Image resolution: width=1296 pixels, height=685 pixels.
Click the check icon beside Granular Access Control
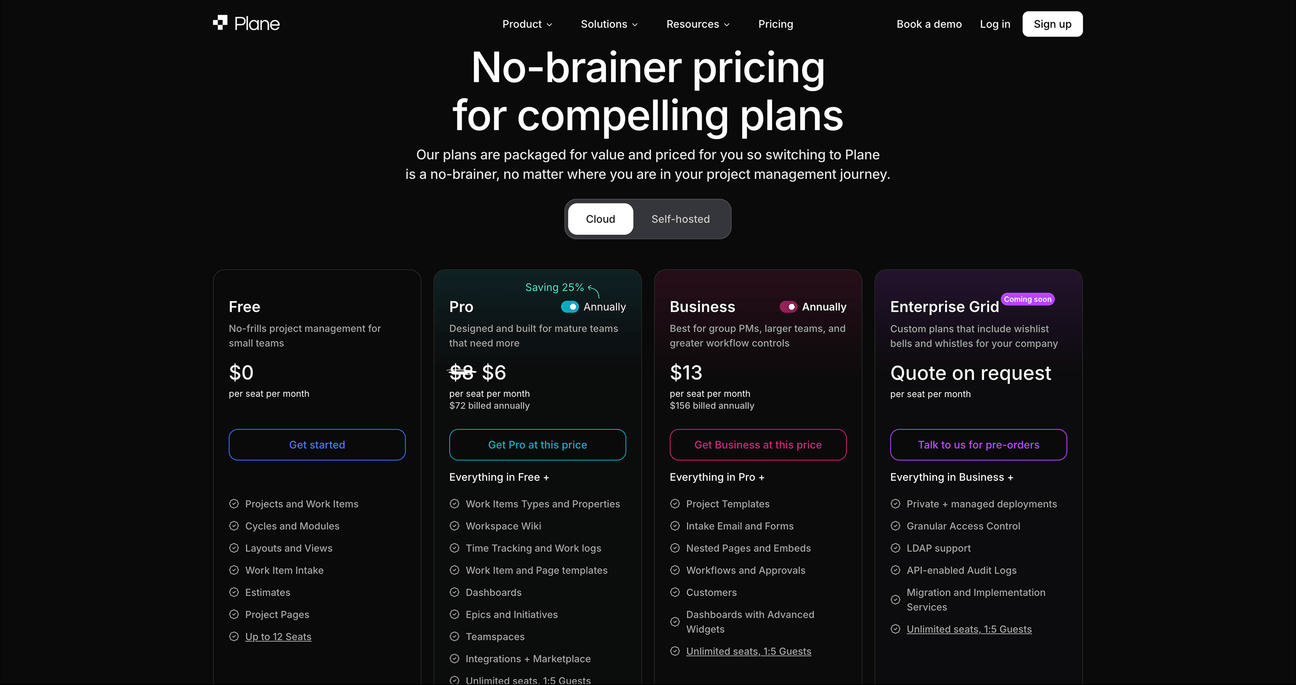coord(896,526)
